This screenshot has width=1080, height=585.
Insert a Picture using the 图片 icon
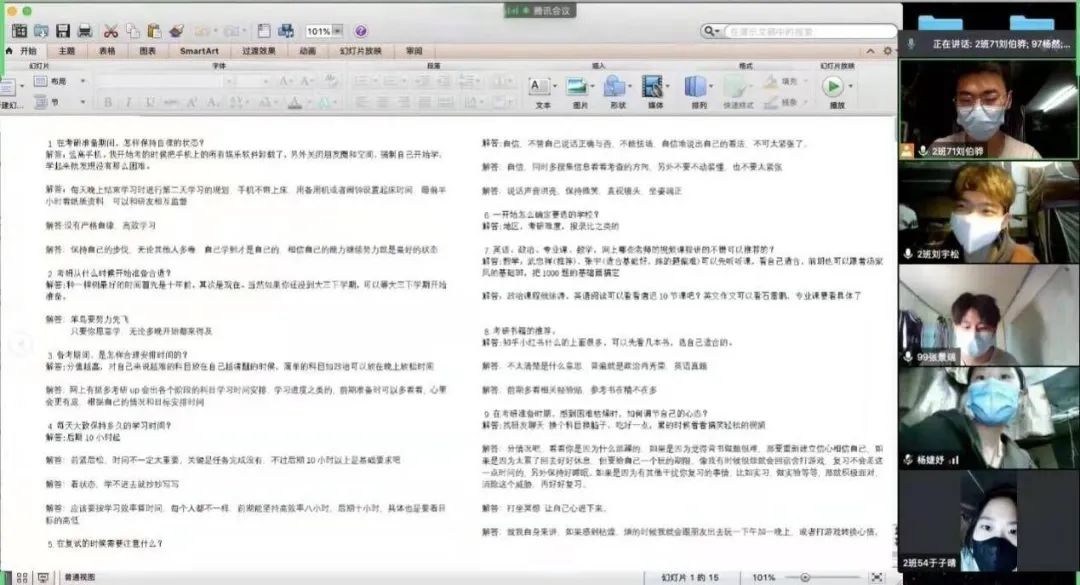pyautogui.click(x=580, y=89)
